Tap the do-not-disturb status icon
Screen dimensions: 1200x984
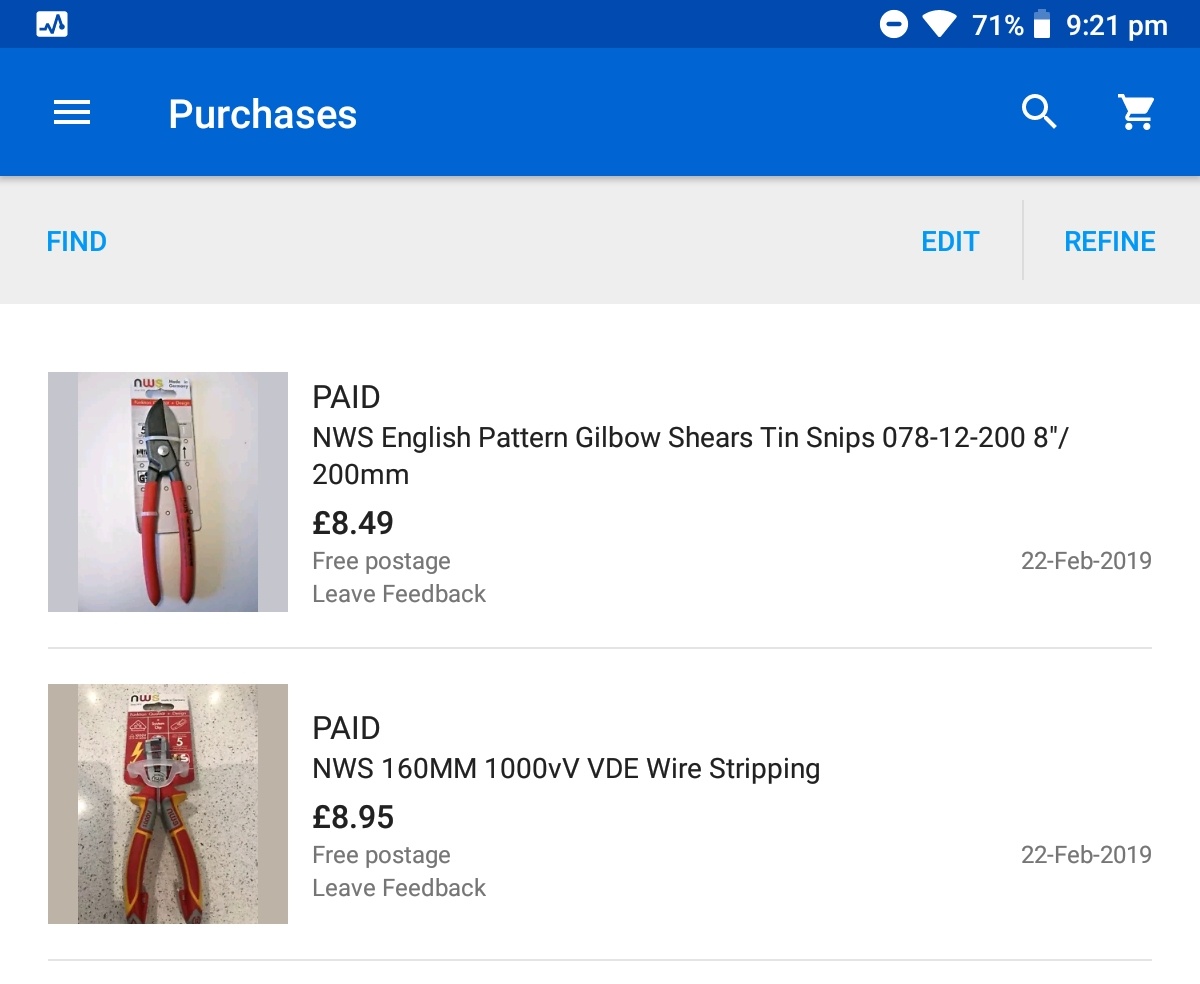point(894,25)
